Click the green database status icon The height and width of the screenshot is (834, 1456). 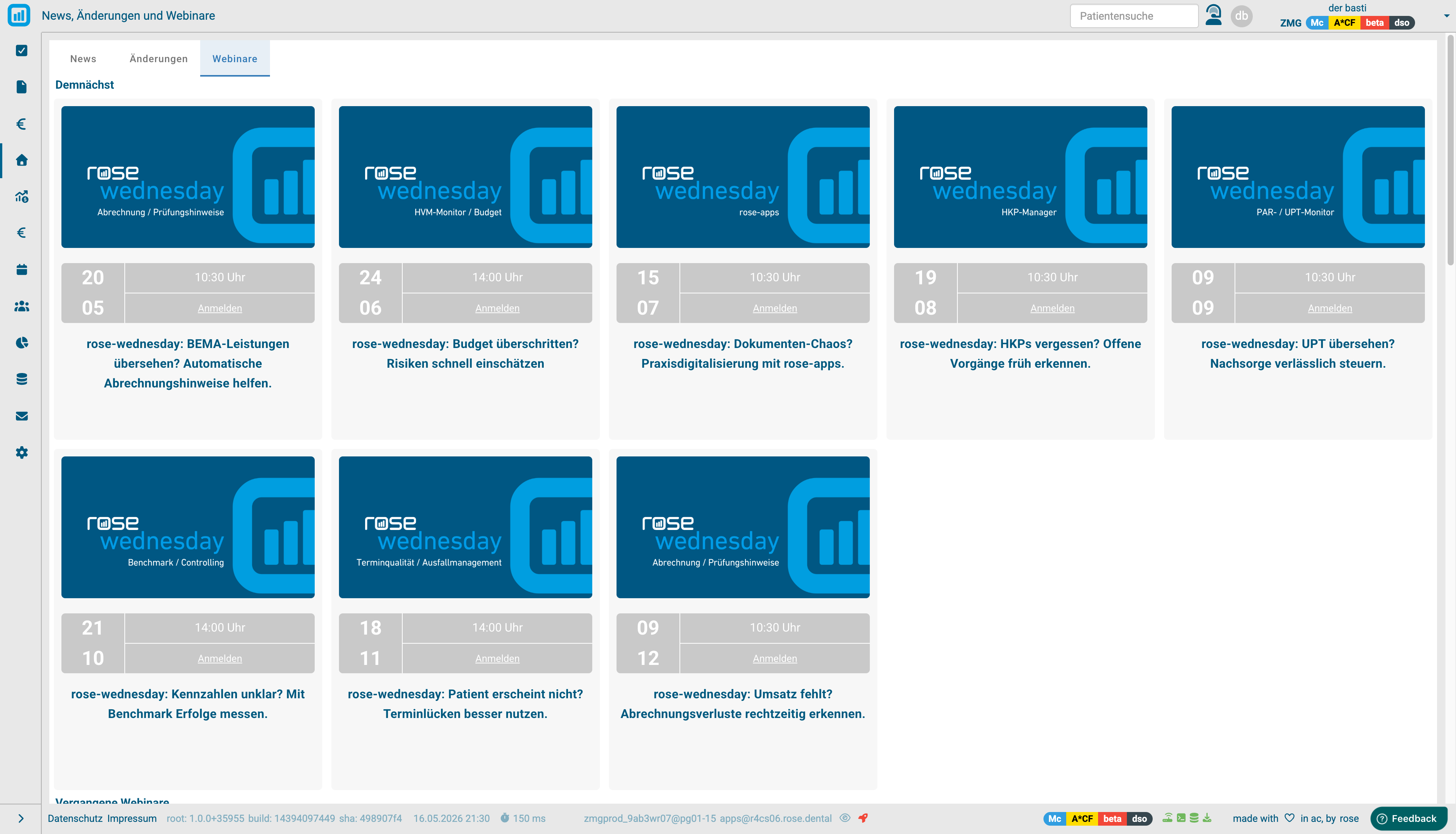click(x=1194, y=818)
